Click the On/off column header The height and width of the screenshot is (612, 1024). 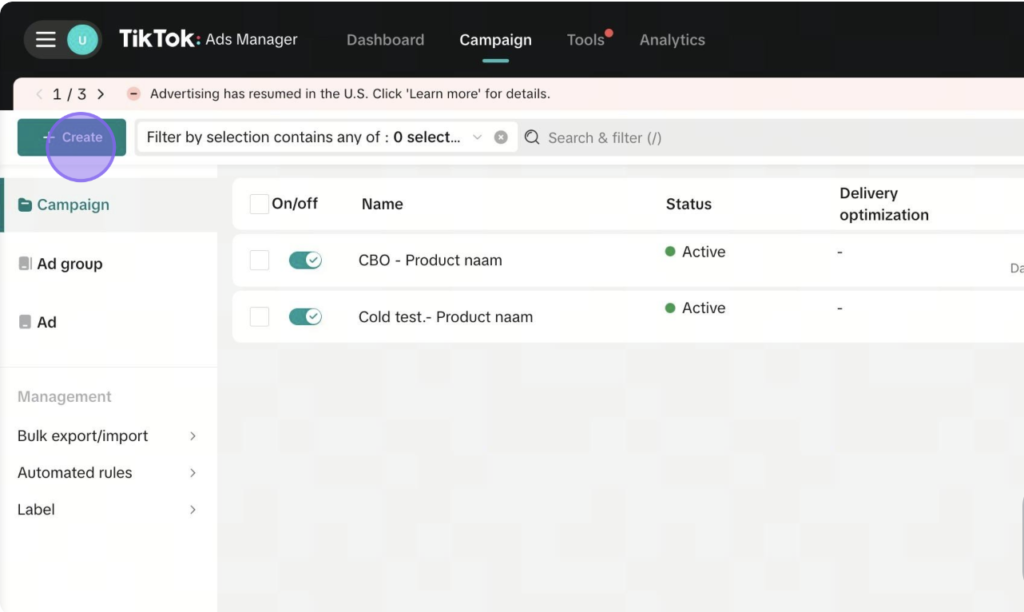click(x=295, y=203)
